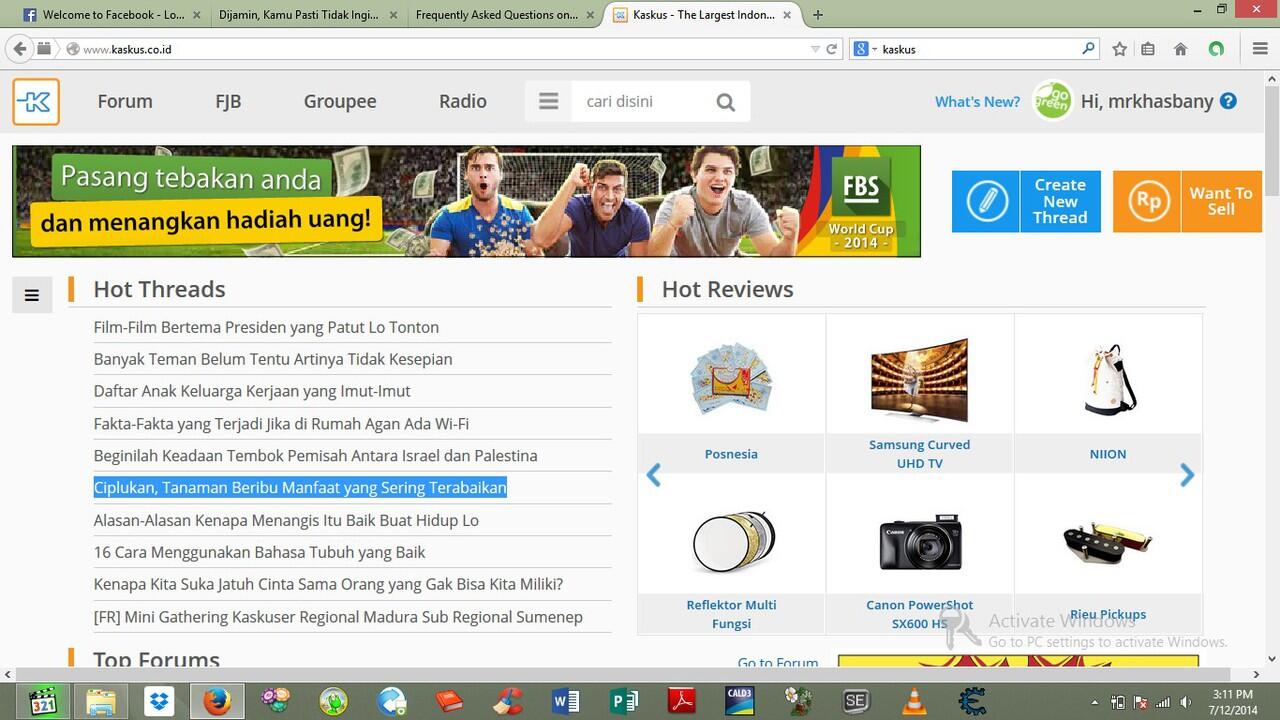1280x720 pixels.
Task: Open Radio menu item
Action: (x=463, y=101)
